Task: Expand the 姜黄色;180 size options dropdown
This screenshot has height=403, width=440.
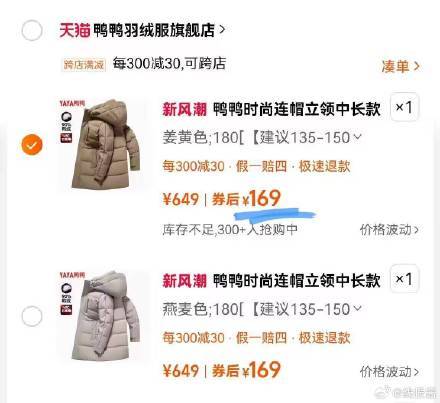Action: pos(262,137)
